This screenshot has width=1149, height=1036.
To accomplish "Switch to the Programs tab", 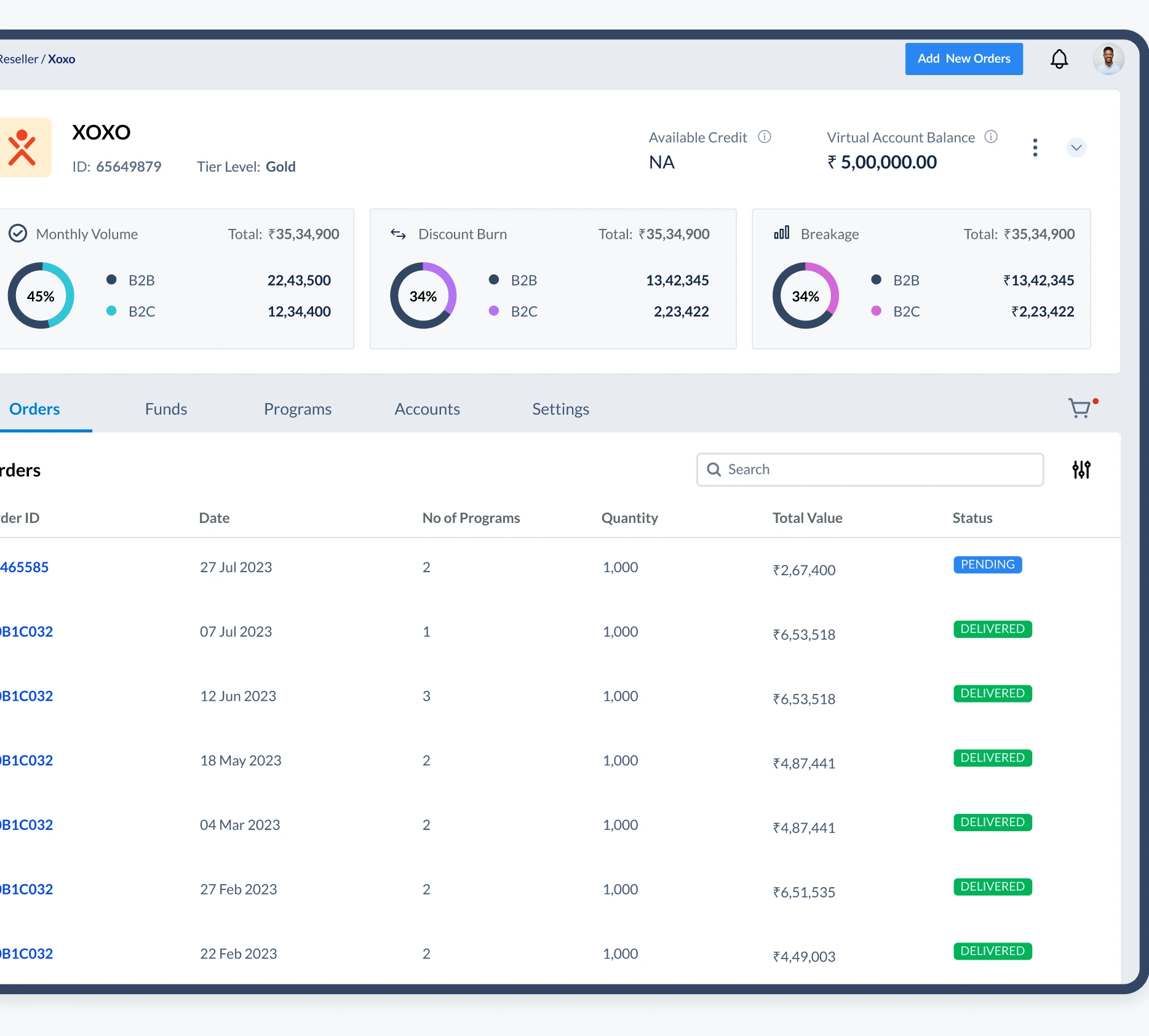I will pyautogui.click(x=298, y=409).
